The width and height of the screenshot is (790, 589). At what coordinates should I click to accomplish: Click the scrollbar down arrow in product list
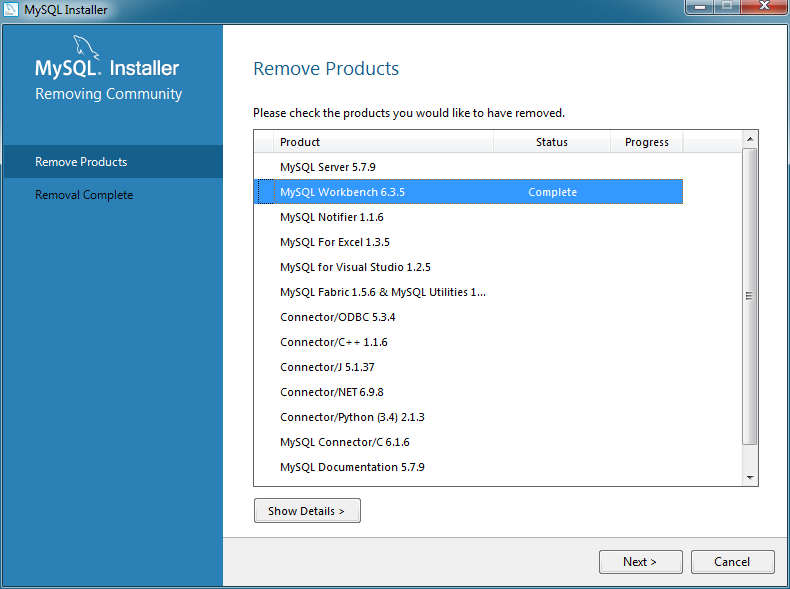click(750, 477)
